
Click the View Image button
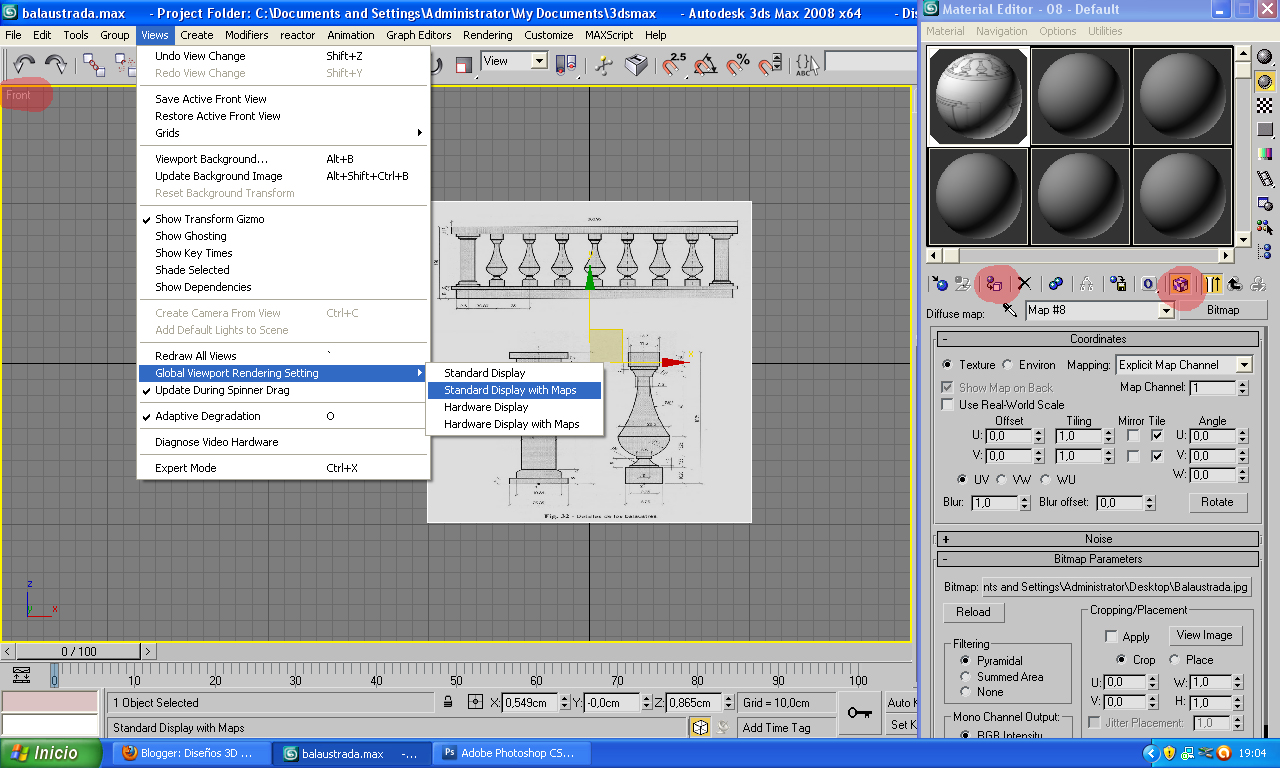click(x=1204, y=635)
